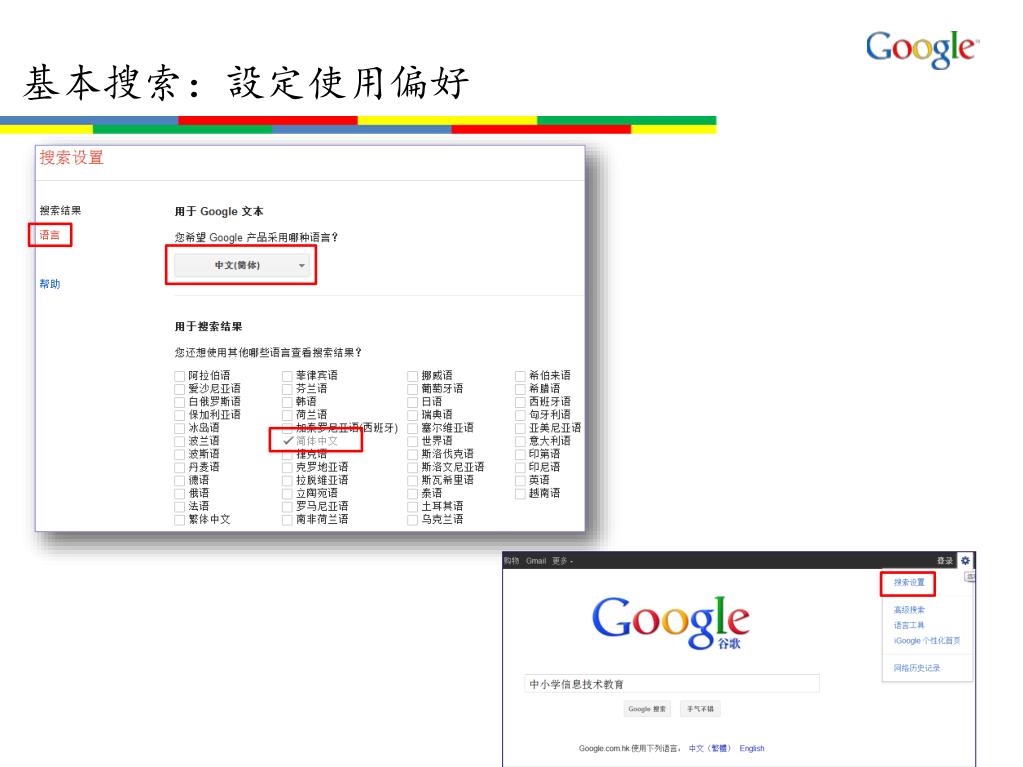Image resolution: width=1023 pixels, height=767 pixels.
Task: Check the 泰语 checkbox
Action: 412,493
